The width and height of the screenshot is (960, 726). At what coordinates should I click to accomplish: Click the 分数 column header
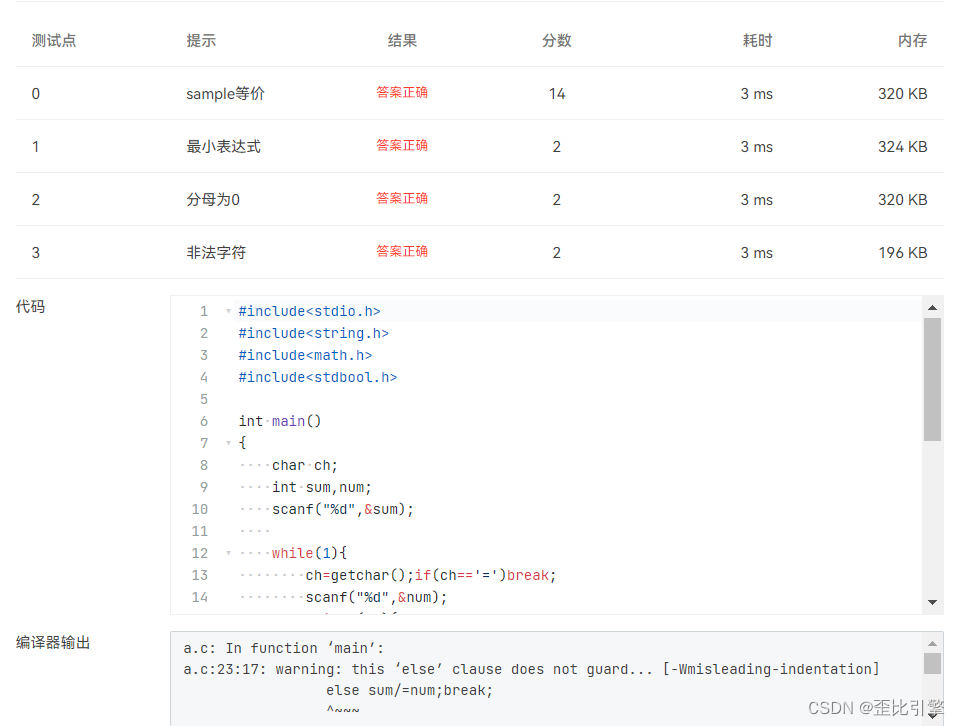pyautogui.click(x=556, y=41)
